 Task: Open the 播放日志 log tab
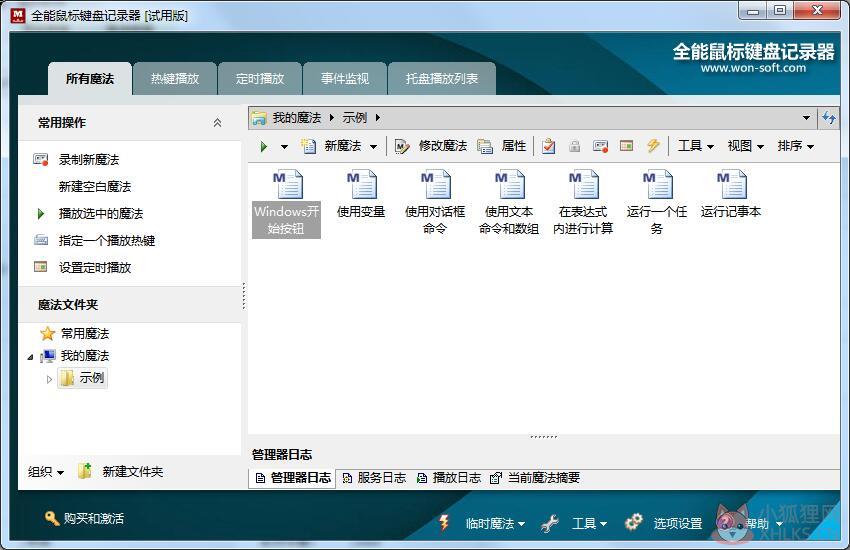click(x=449, y=478)
